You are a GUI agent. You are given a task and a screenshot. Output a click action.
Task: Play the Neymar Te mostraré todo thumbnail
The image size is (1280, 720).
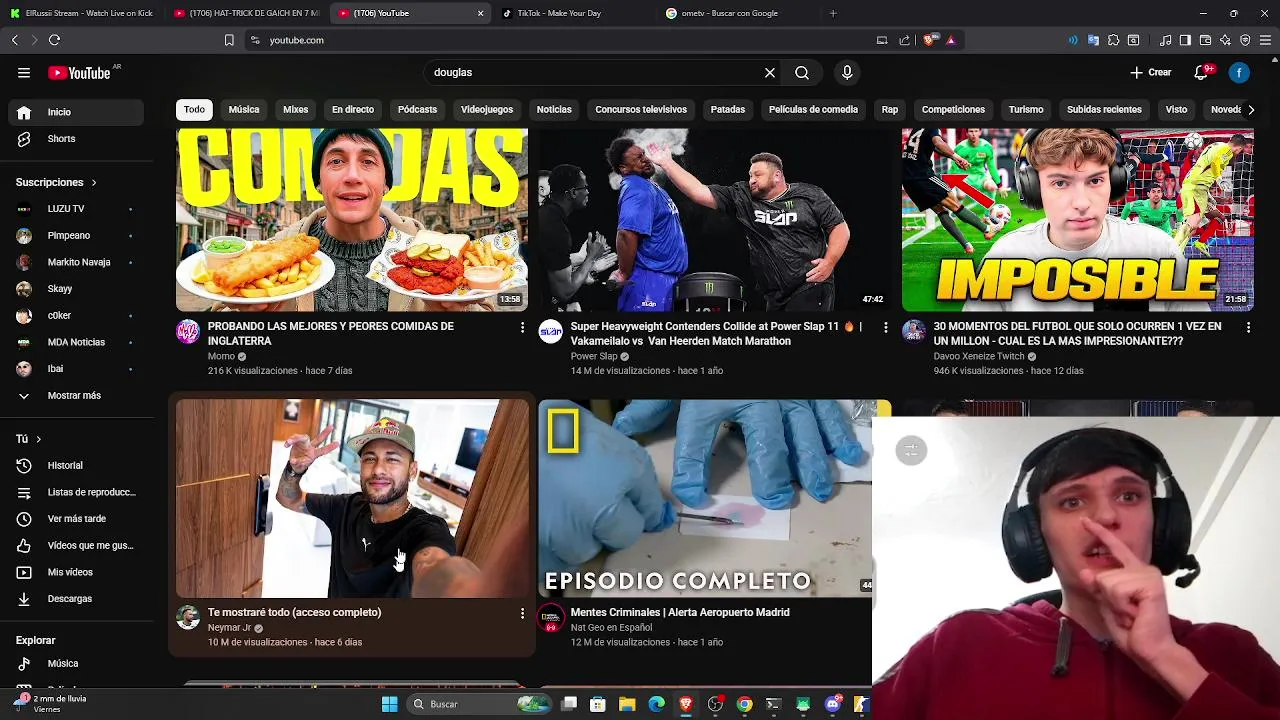click(352, 498)
